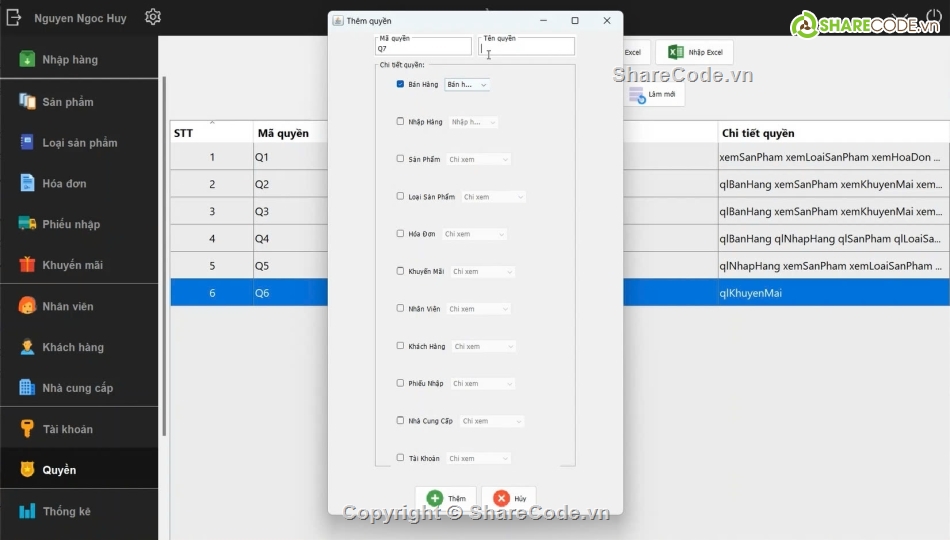Open the Bán Hàng permission dropdown
The width and height of the screenshot is (950, 540).
coord(467,85)
